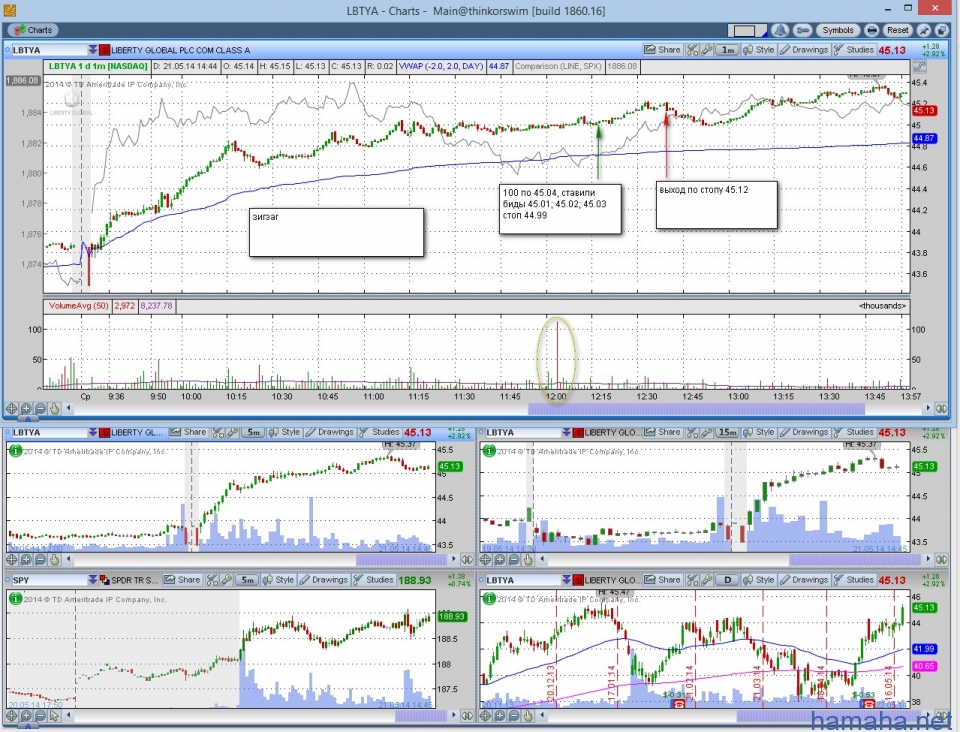
Task: Detach the window with the overlapping squares icon
Action: (940, 30)
